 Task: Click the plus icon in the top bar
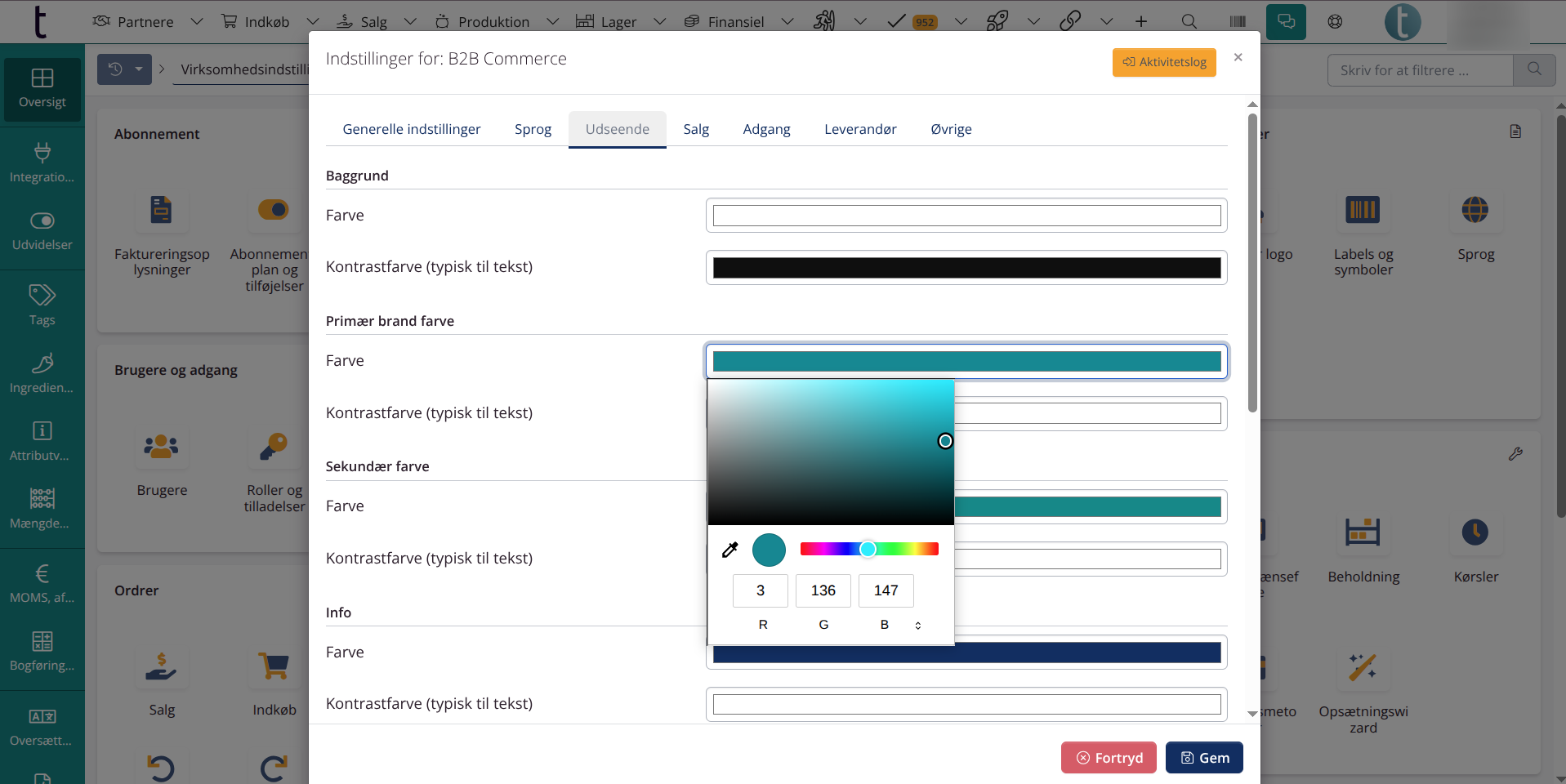tap(1141, 21)
